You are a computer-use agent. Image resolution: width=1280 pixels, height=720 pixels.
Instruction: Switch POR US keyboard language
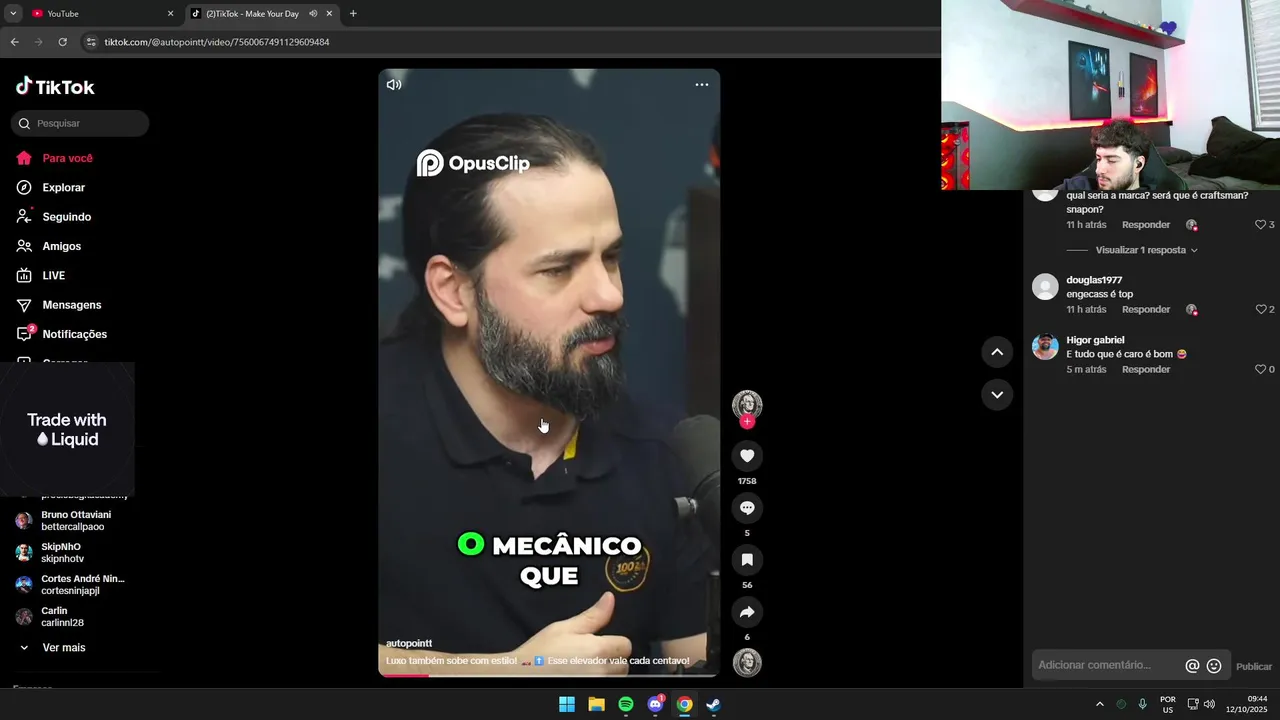(1168, 704)
